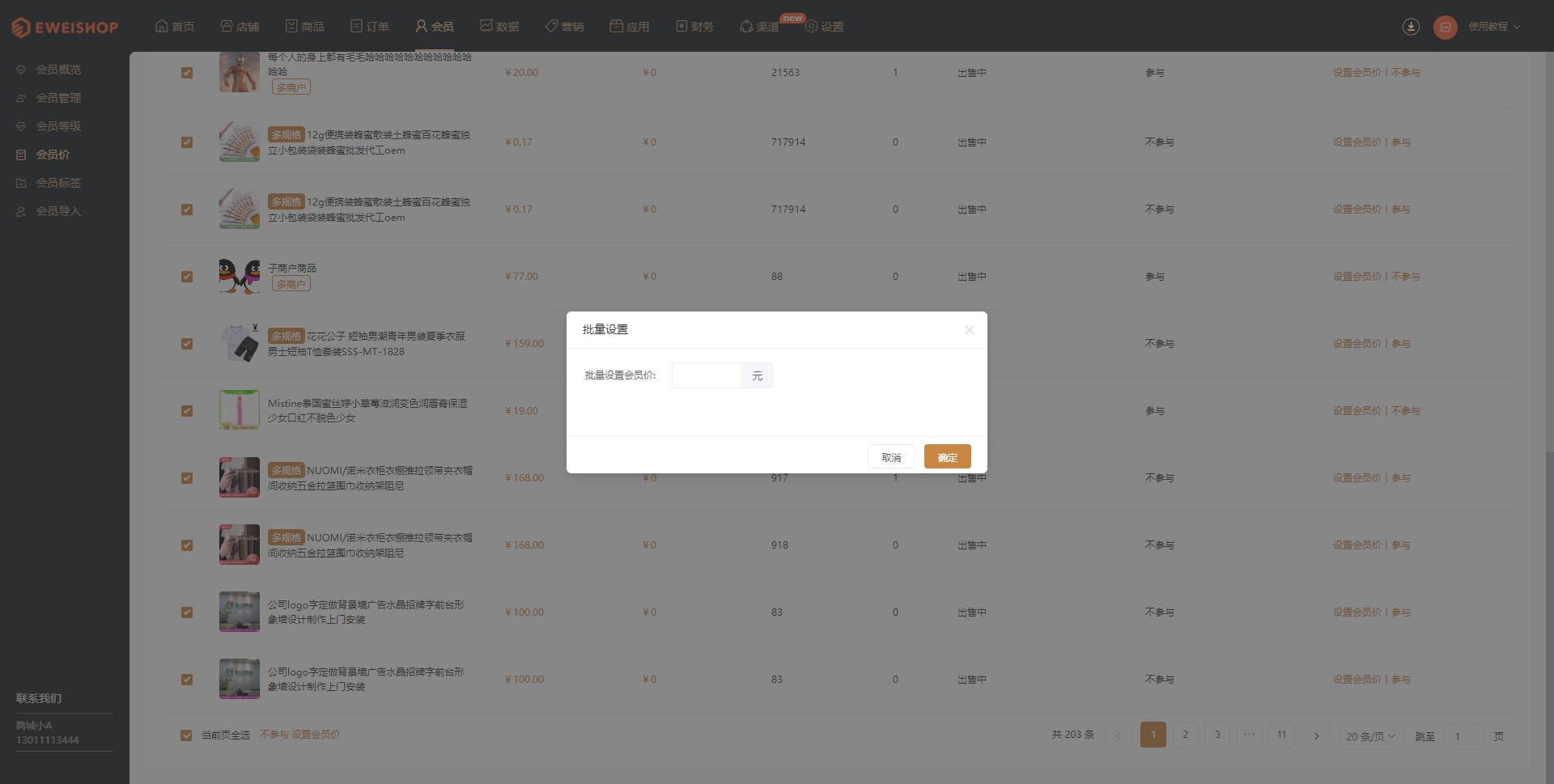
Task: Click the 首页 home nav item
Action: point(175,27)
